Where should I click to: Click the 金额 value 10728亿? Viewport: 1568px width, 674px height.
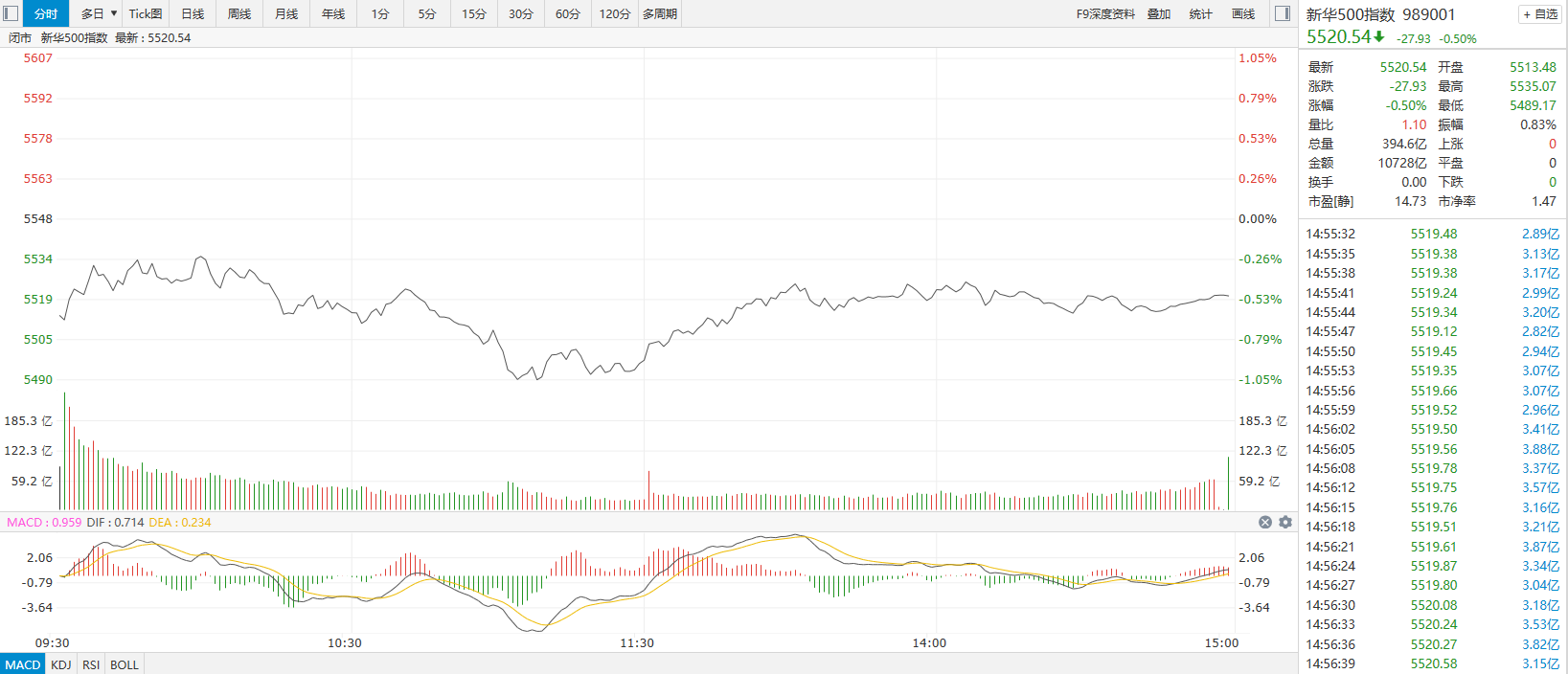coord(1402,163)
